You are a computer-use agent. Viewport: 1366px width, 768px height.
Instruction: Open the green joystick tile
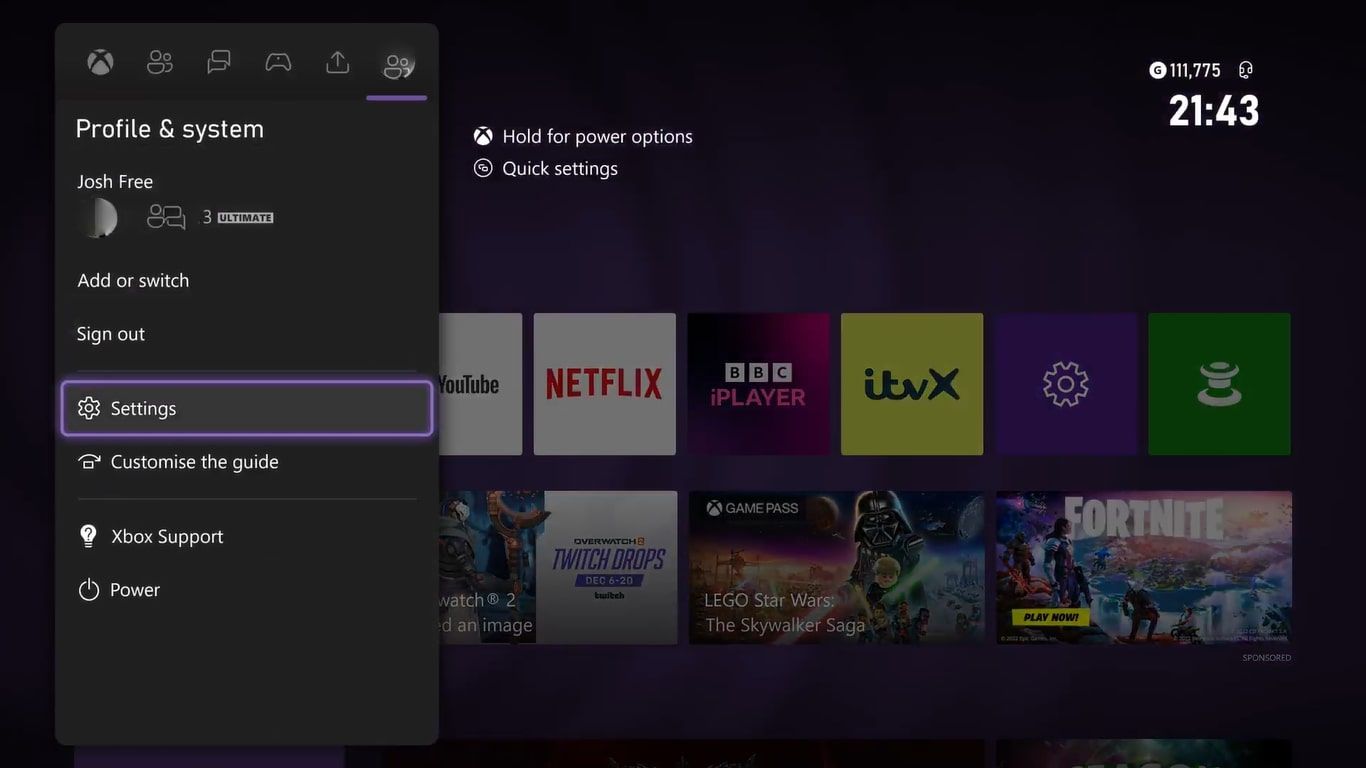click(1219, 384)
